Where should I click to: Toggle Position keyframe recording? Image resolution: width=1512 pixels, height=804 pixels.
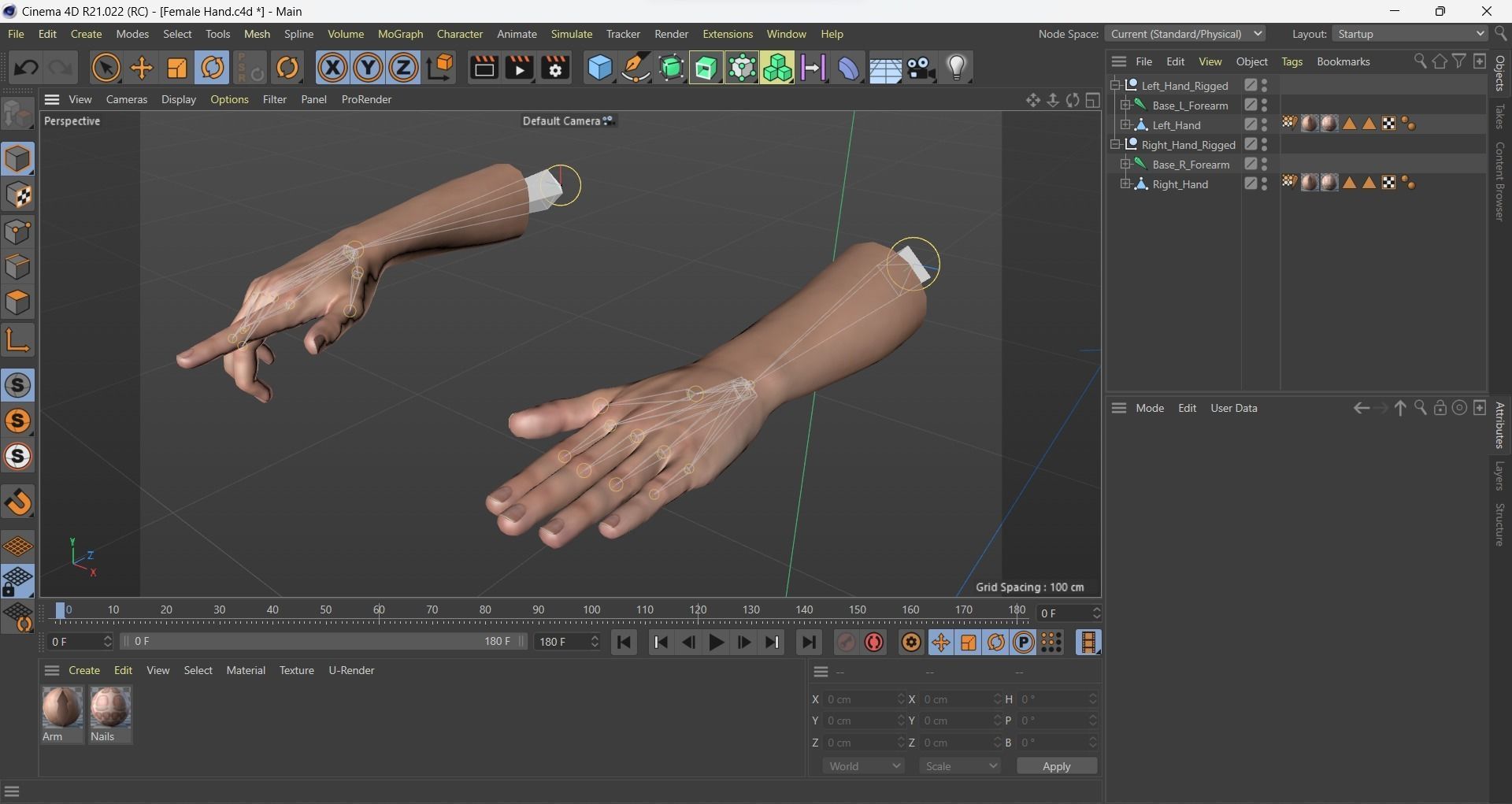940,643
